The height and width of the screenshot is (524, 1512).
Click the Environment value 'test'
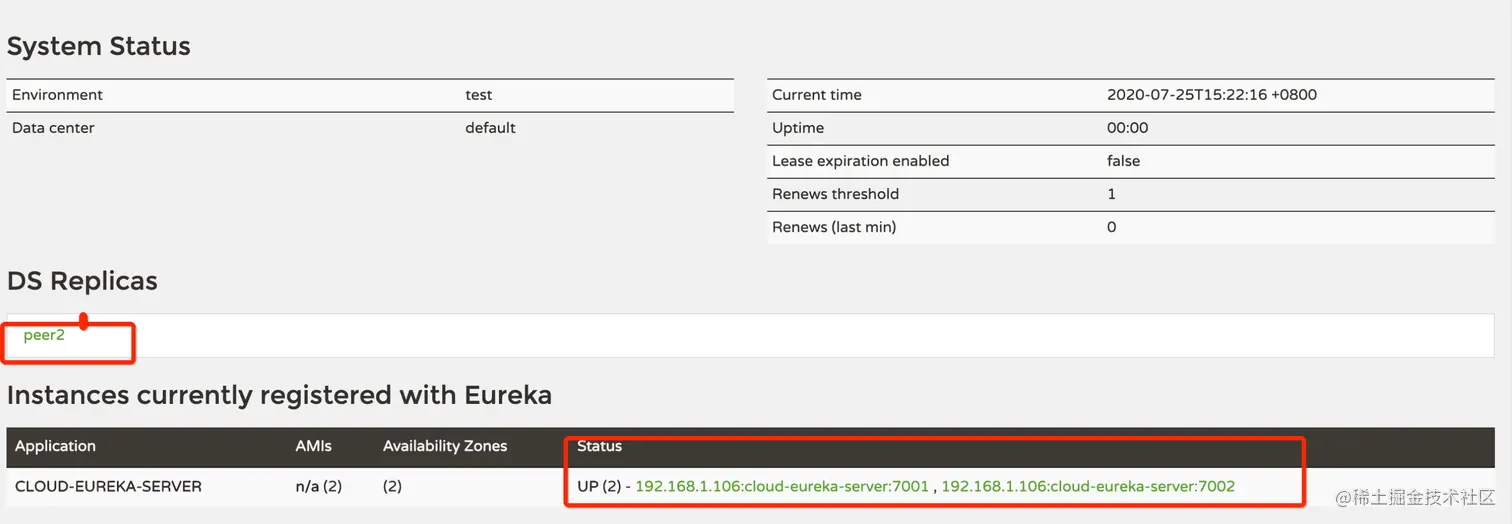(x=479, y=95)
